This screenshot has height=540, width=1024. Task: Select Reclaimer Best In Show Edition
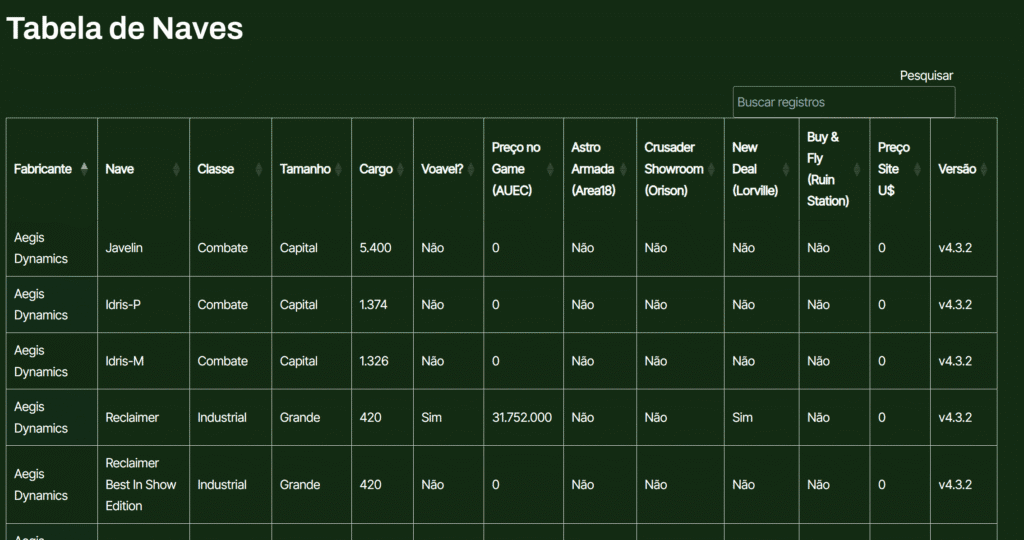[x=140, y=484]
